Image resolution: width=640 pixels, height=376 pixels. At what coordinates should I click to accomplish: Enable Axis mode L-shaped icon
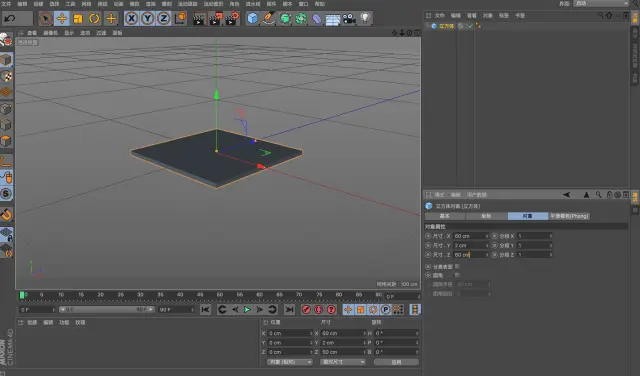[6, 161]
